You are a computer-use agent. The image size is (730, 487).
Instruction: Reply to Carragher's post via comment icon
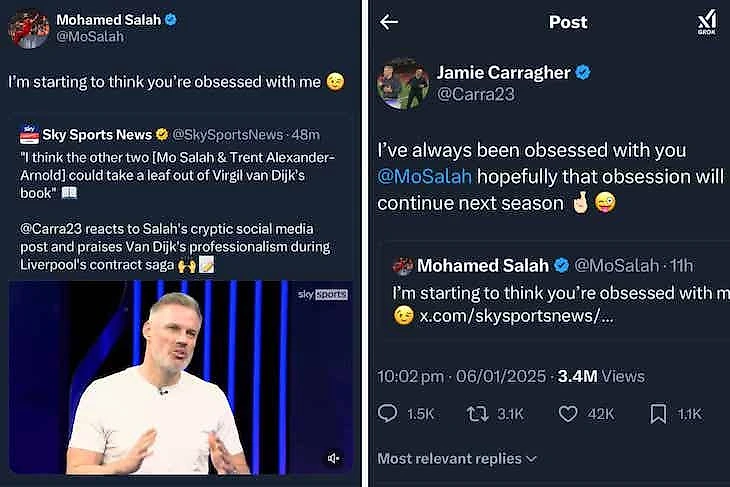coord(388,413)
